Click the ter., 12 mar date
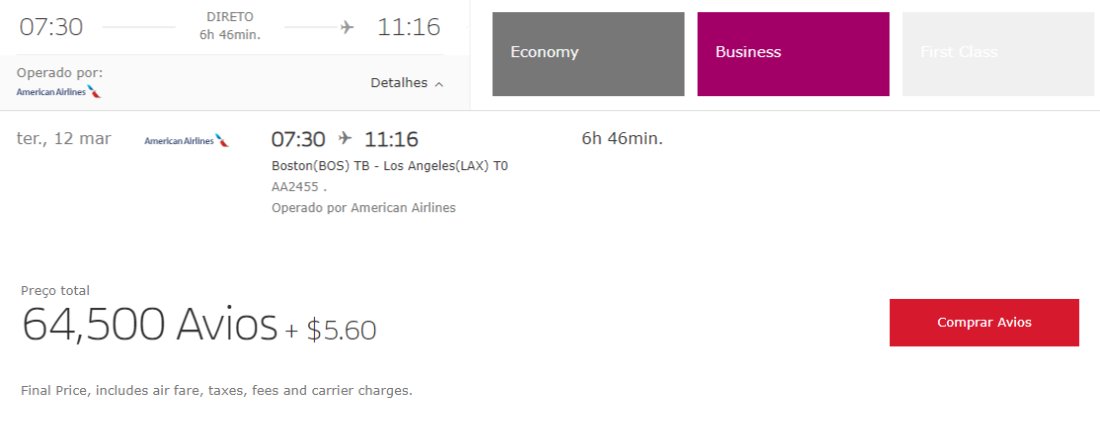Viewport: 1100px width, 446px height. coord(64,139)
